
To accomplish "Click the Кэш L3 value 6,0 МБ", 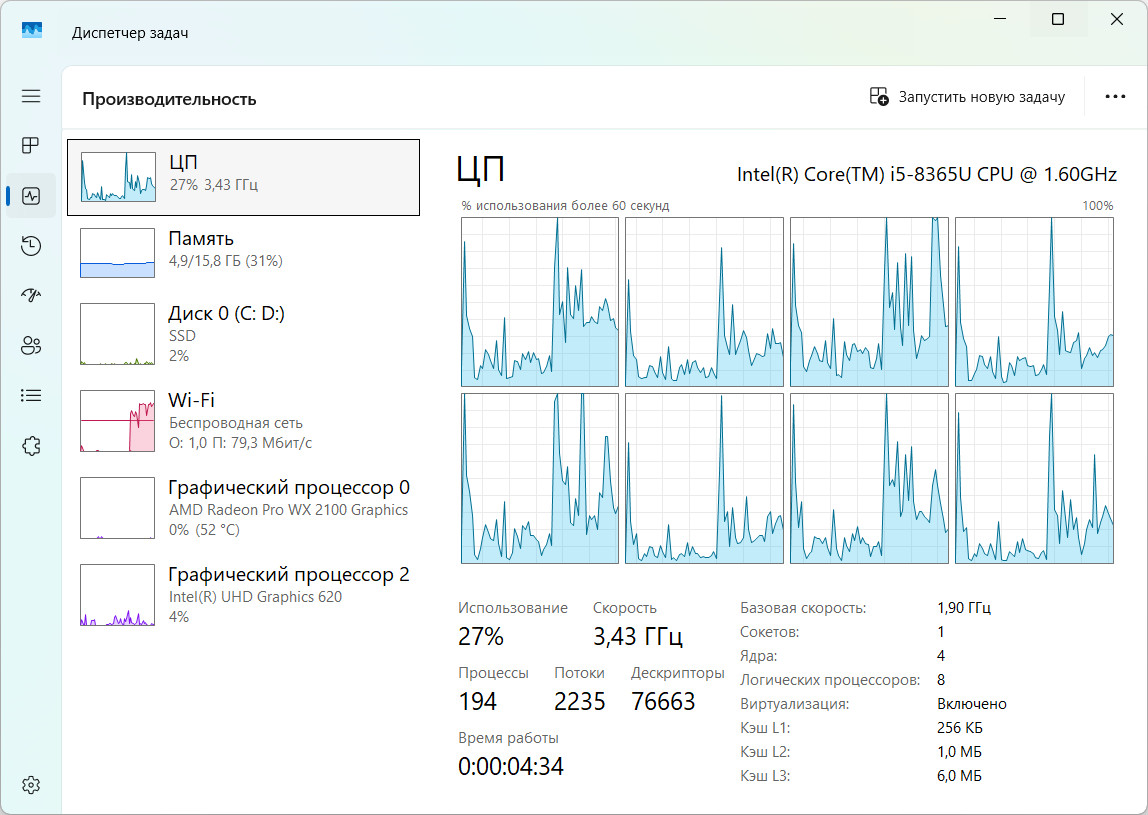I will [959, 775].
